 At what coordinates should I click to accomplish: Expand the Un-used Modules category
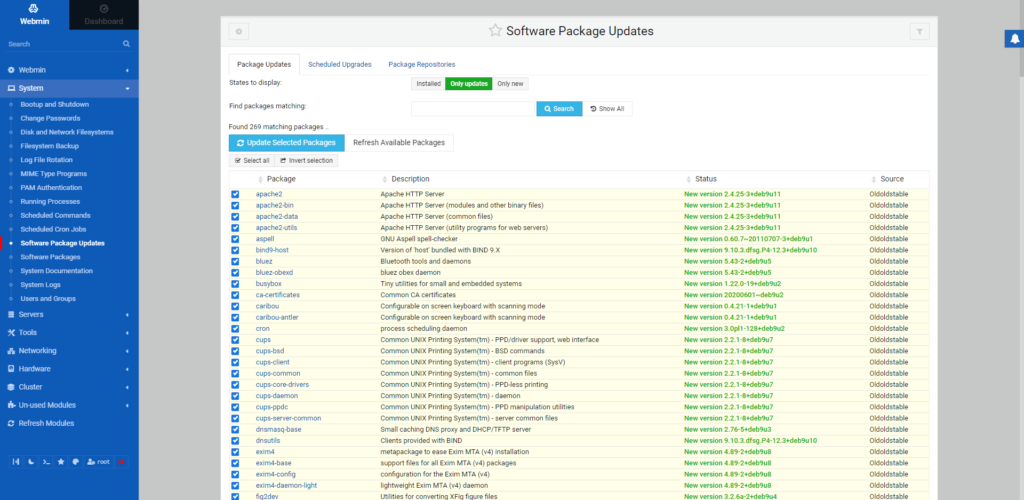click(69, 405)
